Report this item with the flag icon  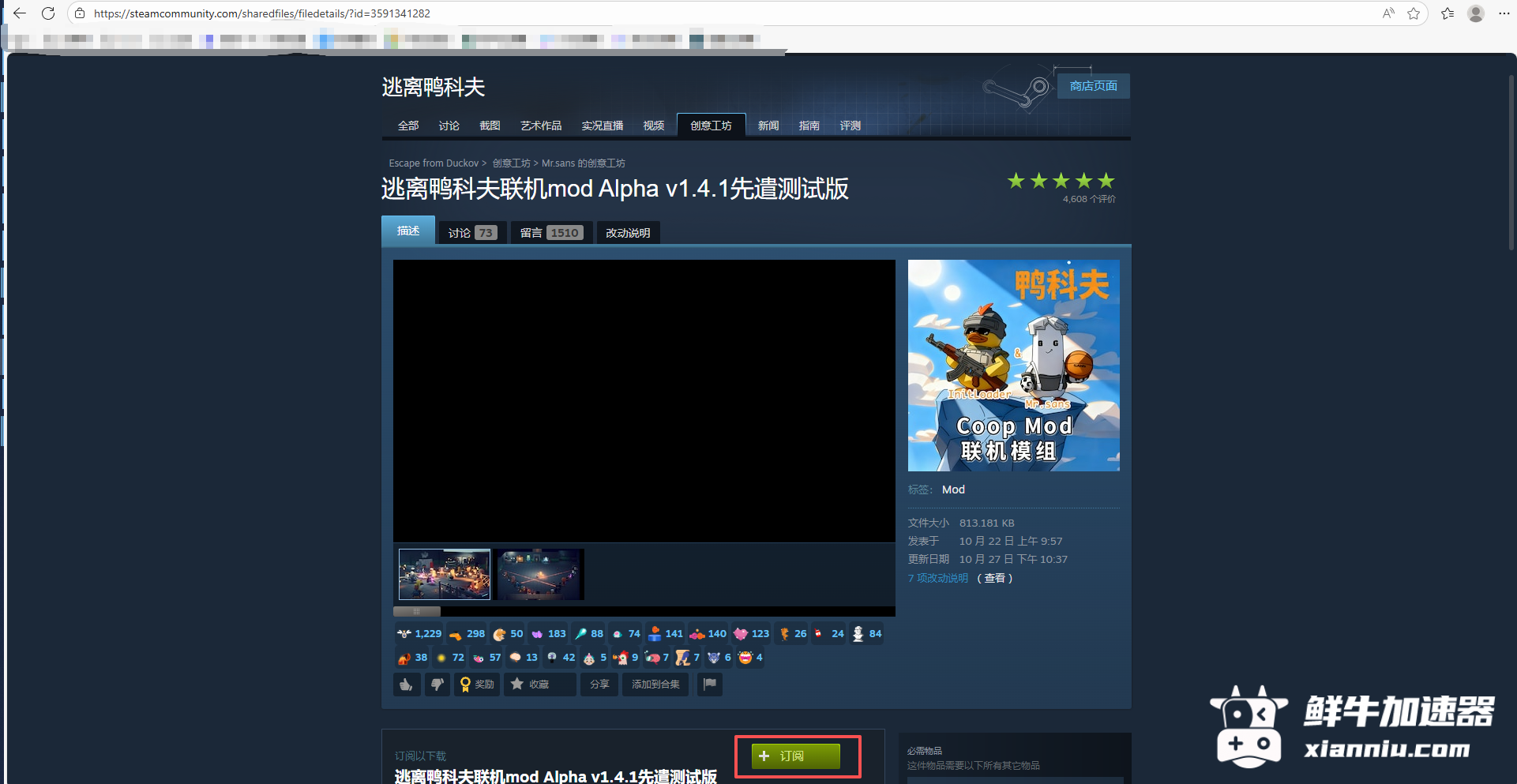point(709,684)
